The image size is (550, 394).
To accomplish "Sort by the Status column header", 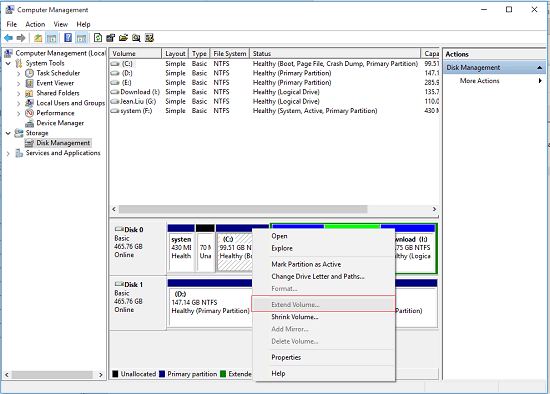I will pyautogui.click(x=335, y=53).
